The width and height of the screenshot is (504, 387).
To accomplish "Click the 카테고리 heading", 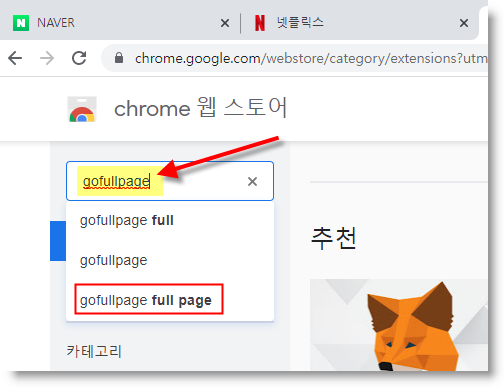I will click(94, 351).
